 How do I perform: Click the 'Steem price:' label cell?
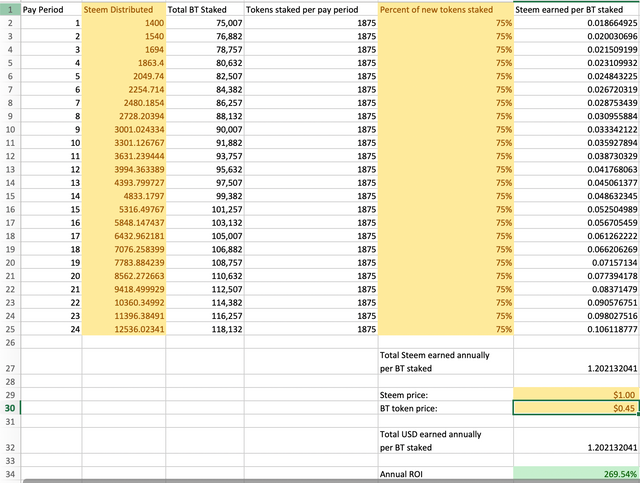[x=446, y=395]
